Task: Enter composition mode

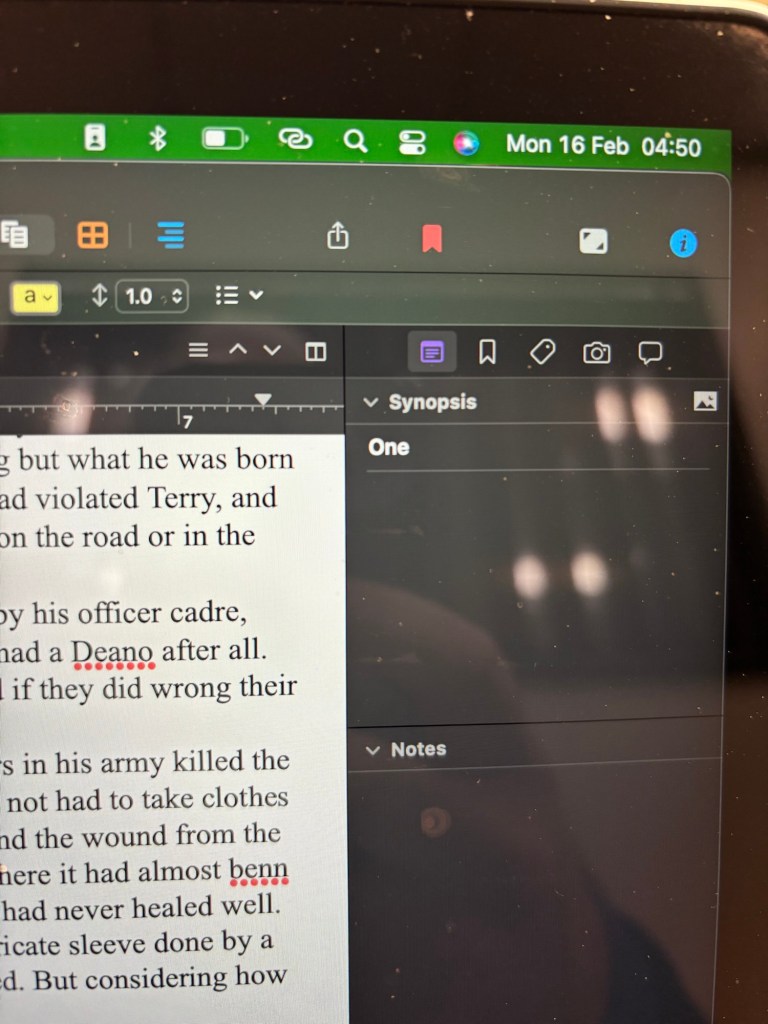Action: pos(593,241)
